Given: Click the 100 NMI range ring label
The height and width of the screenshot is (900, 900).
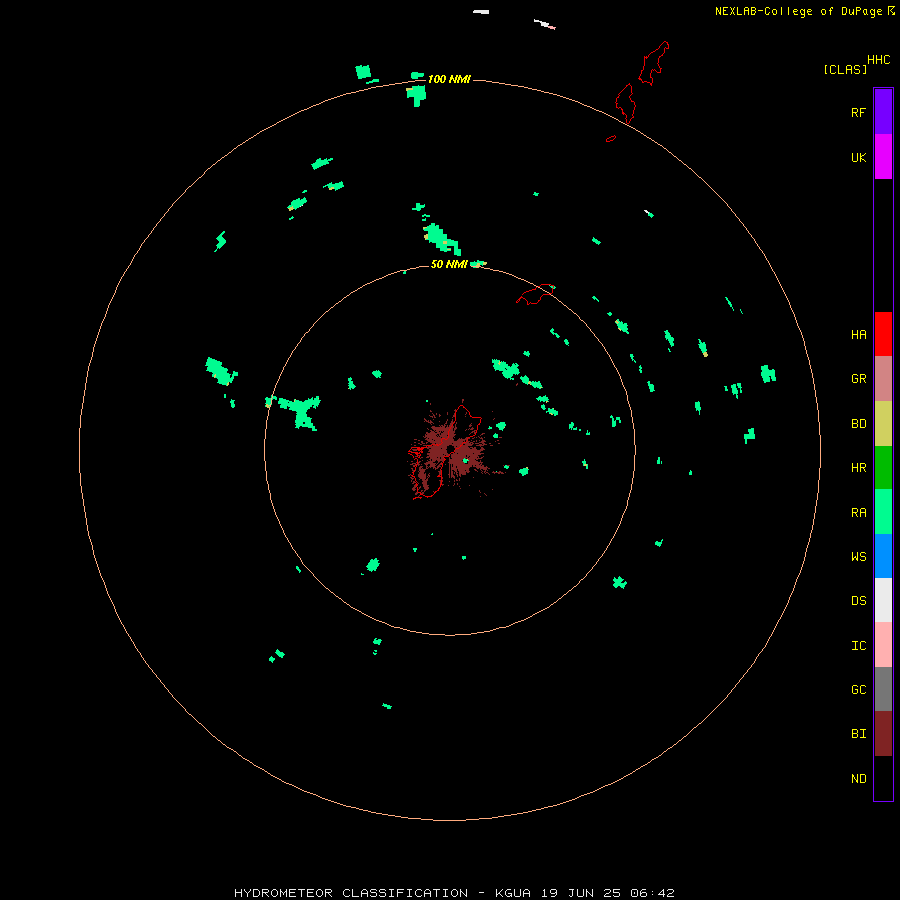Looking at the screenshot, I should pyautogui.click(x=449, y=79).
